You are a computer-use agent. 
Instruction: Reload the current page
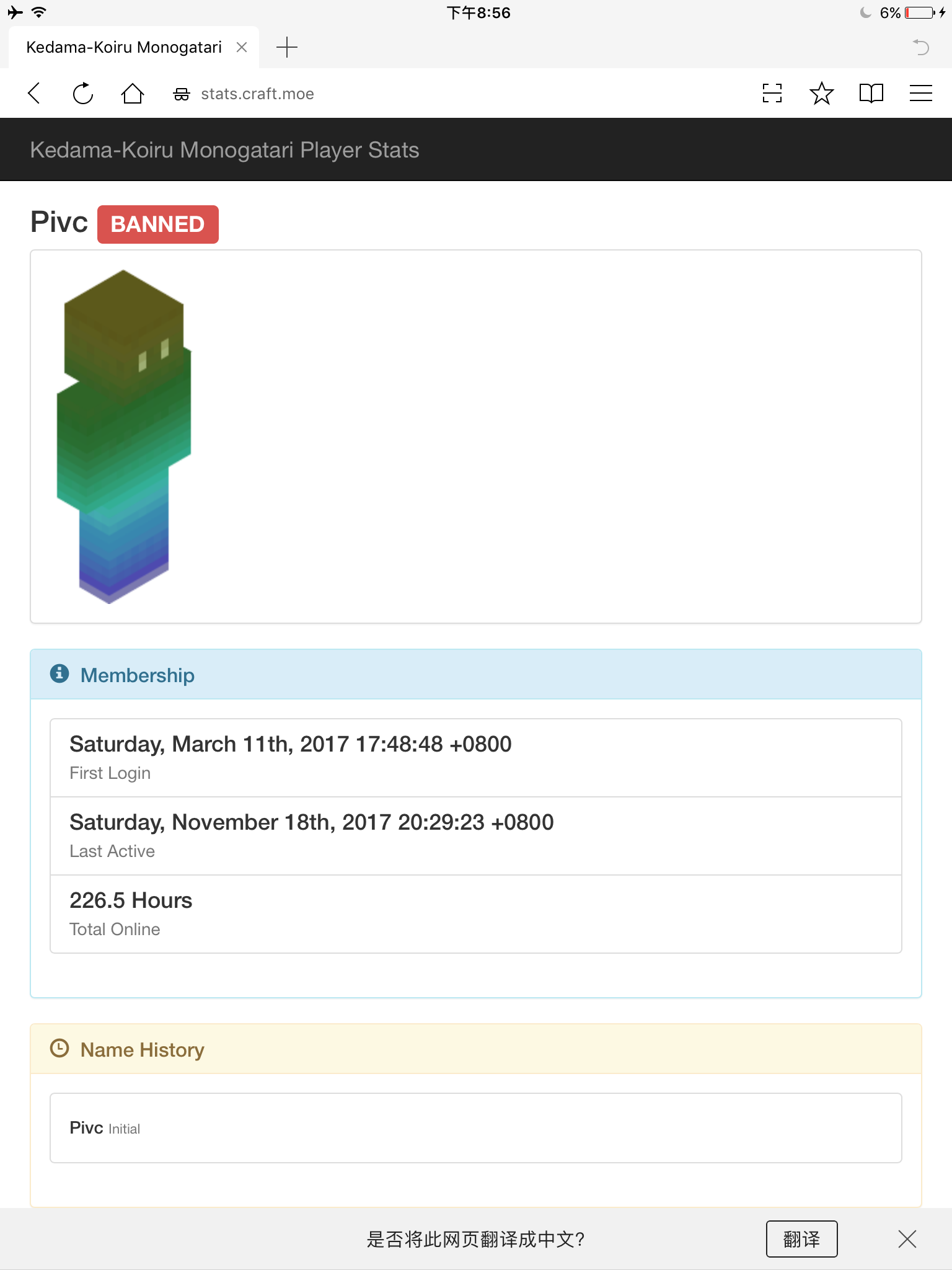click(x=83, y=94)
